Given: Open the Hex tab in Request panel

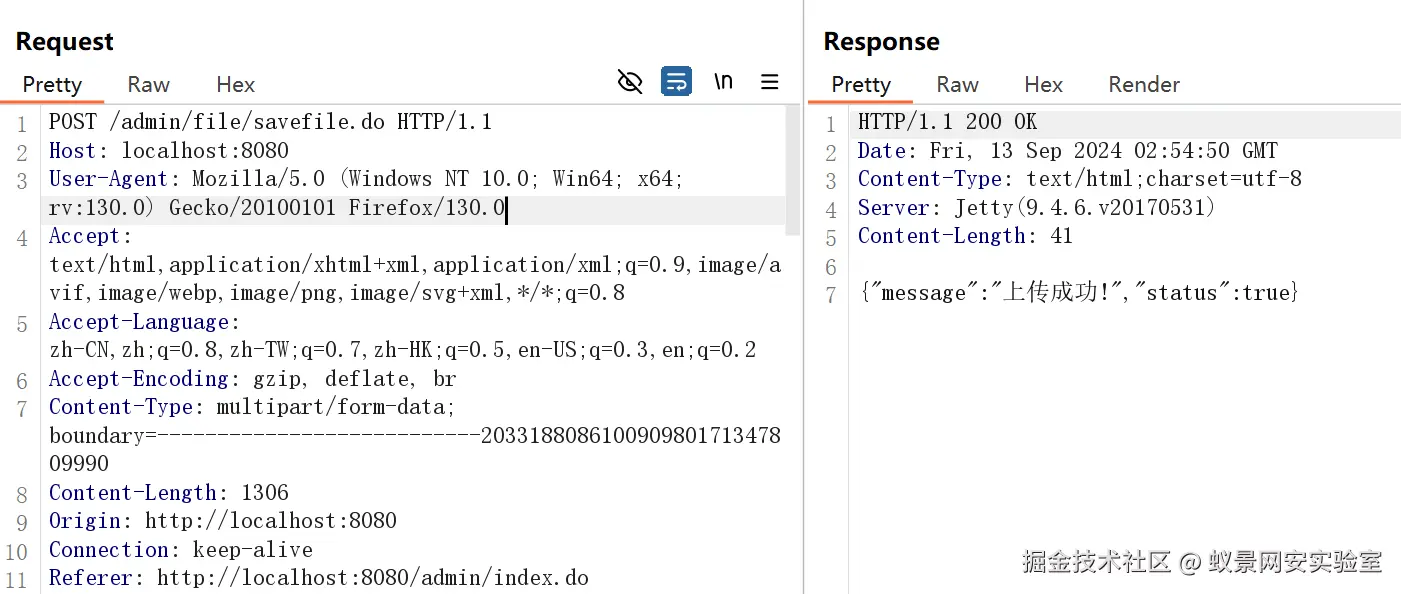Looking at the screenshot, I should click(x=235, y=85).
